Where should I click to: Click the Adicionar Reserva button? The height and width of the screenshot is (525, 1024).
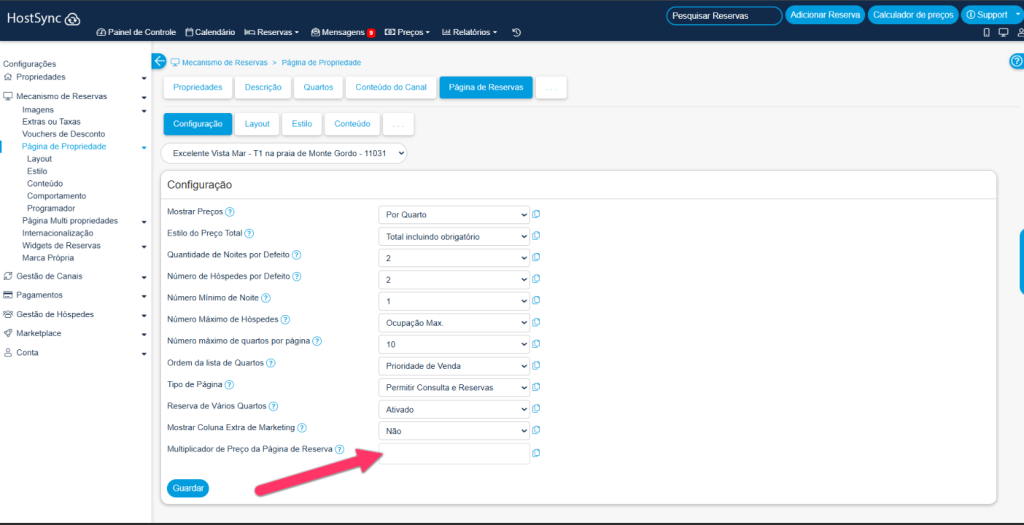pyautogui.click(x=824, y=15)
